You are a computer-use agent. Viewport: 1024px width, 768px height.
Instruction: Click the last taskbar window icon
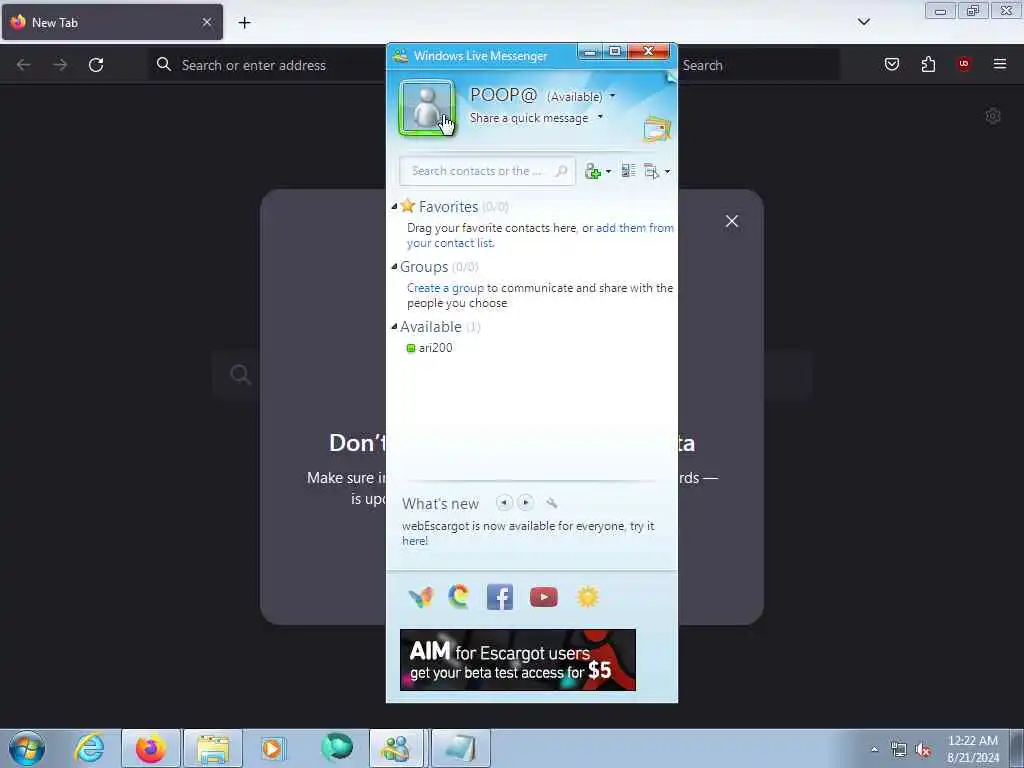tap(461, 748)
